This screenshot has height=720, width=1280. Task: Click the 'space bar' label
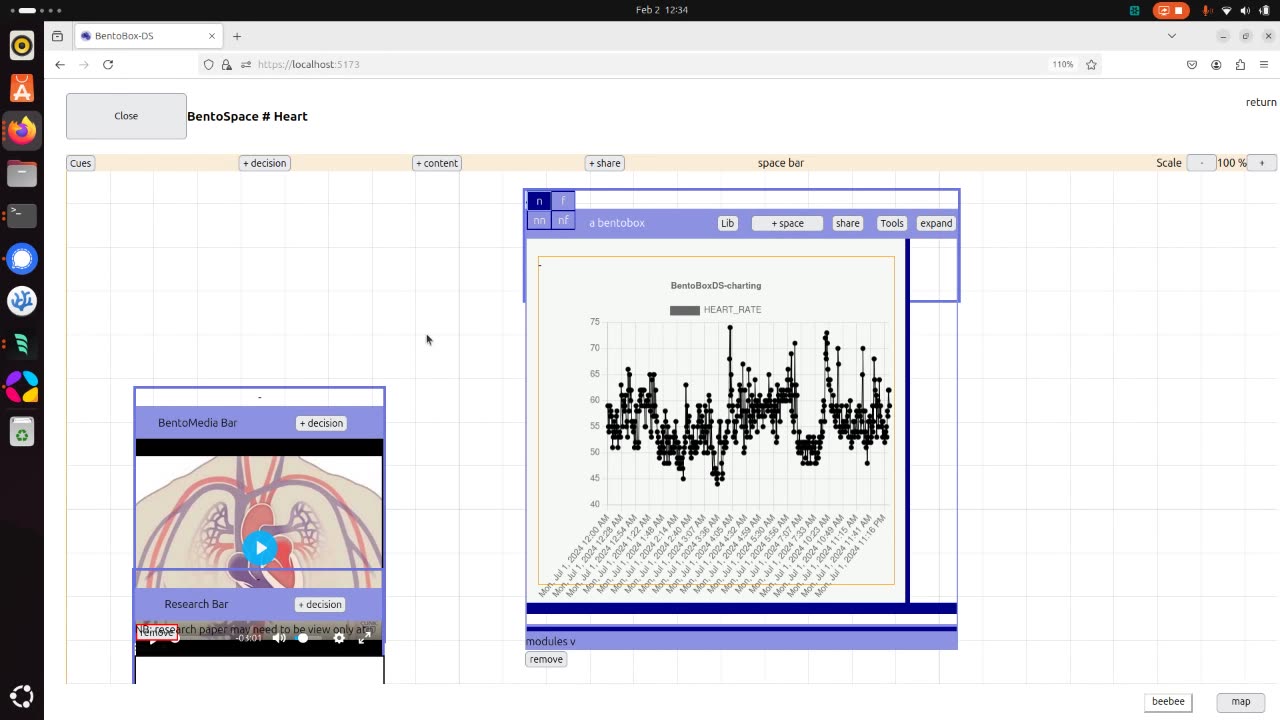click(x=781, y=163)
